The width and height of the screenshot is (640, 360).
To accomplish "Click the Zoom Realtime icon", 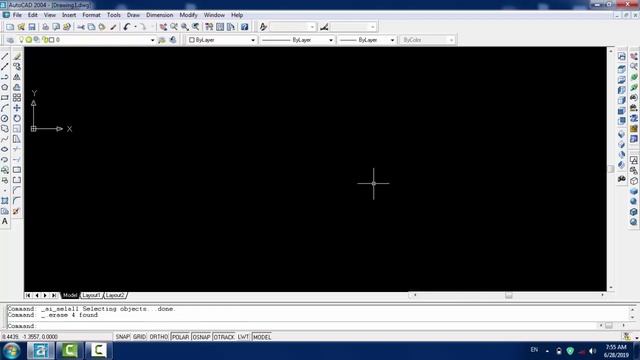I will pyautogui.click(x=174, y=27).
